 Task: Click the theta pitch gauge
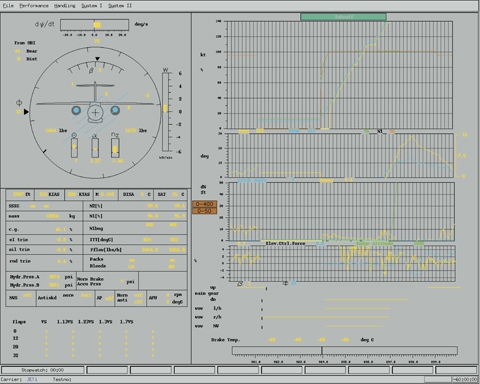(x=74, y=148)
